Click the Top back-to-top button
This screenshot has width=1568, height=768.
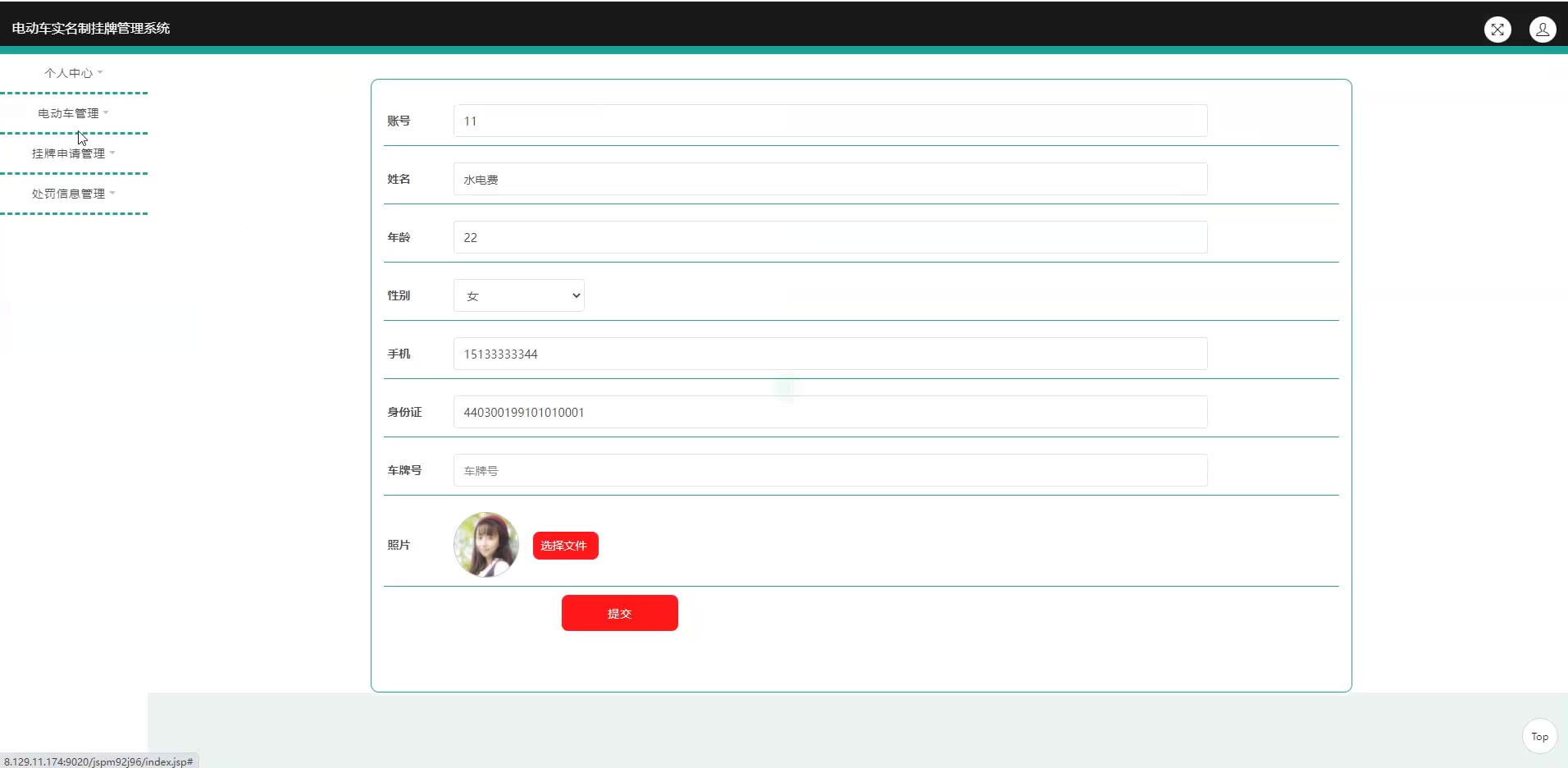coord(1539,736)
